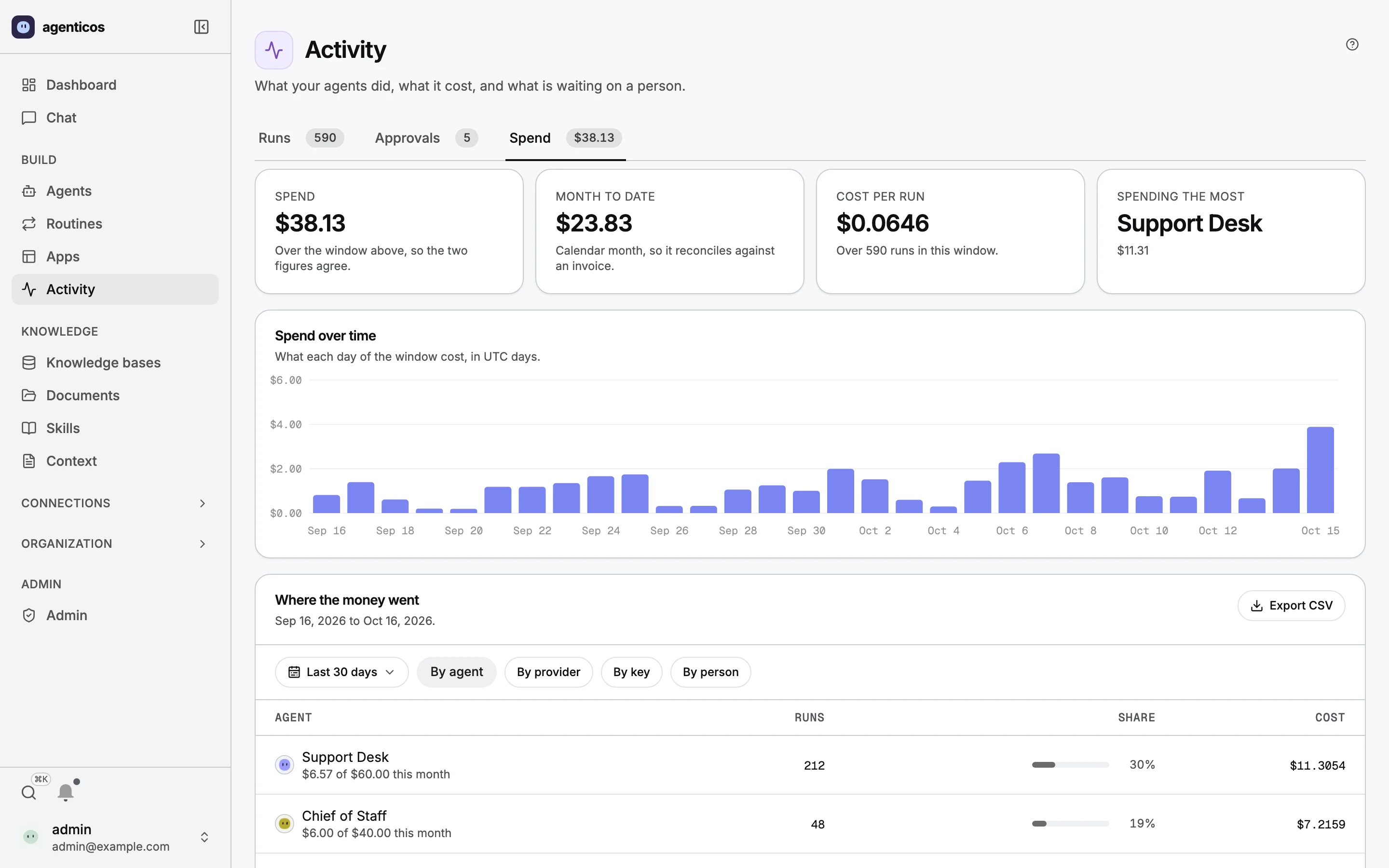1389x868 pixels.
Task: Open Admin in the sidebar
Action: click(115, 615)
